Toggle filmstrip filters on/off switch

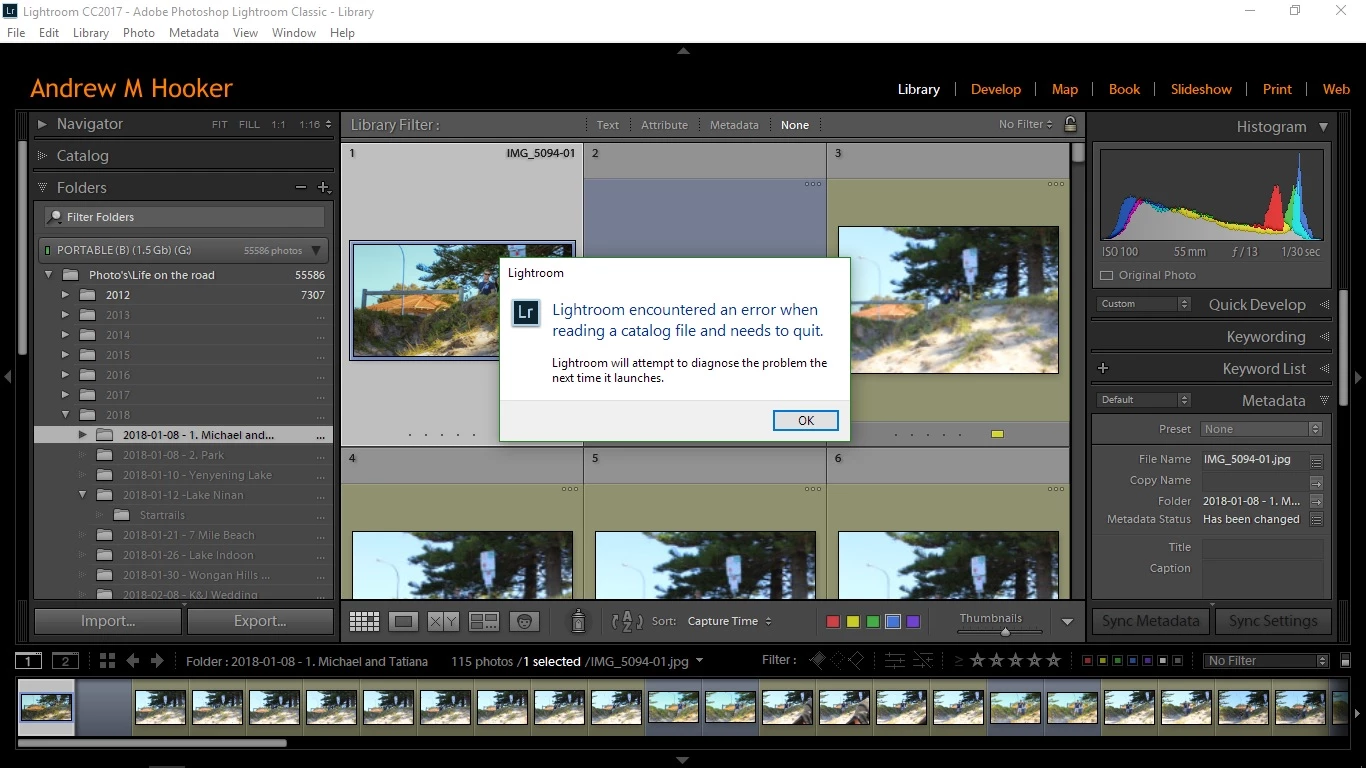1345,660
